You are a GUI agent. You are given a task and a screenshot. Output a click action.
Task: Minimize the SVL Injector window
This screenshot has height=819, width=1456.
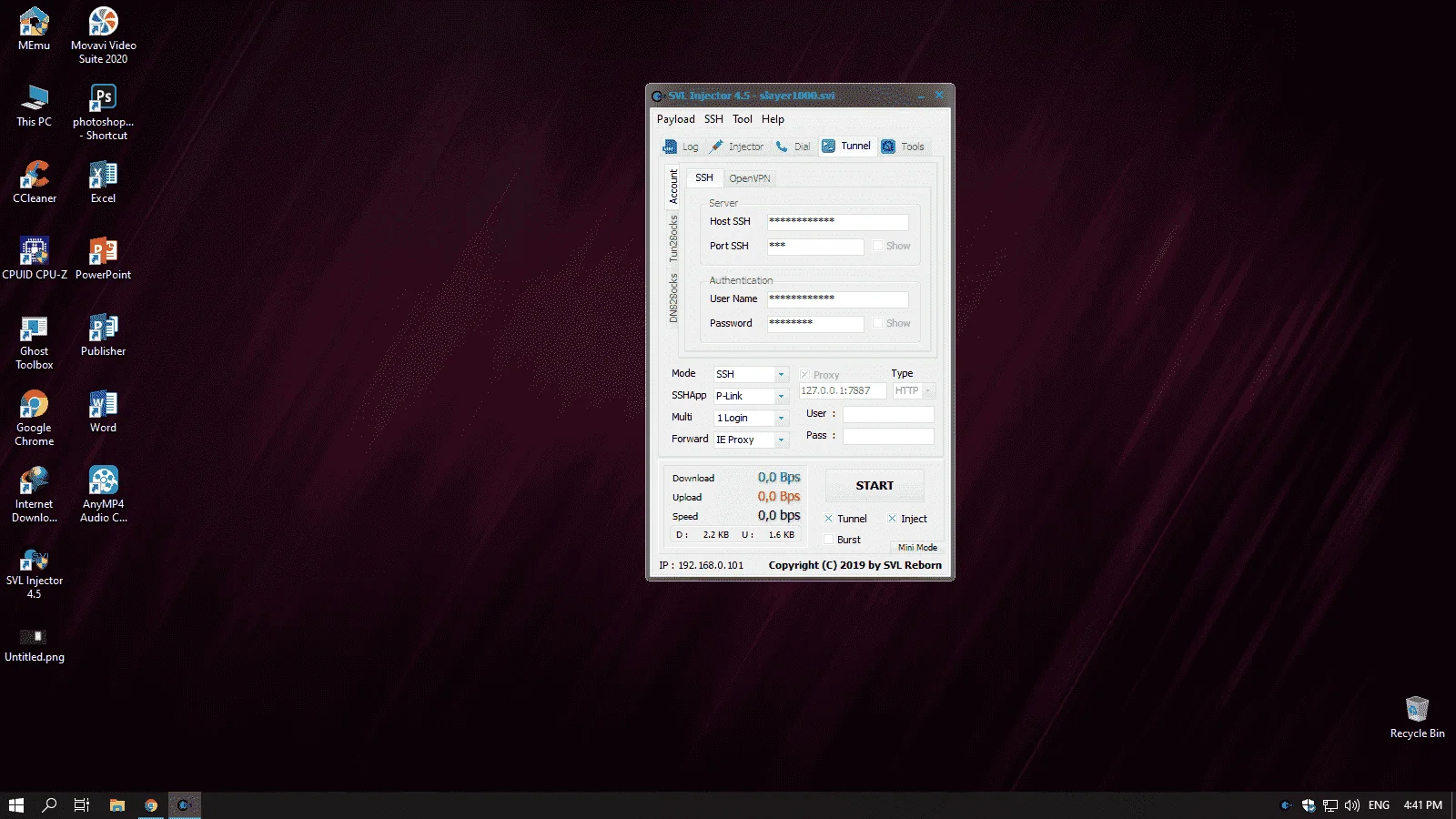tap(921, 96)
